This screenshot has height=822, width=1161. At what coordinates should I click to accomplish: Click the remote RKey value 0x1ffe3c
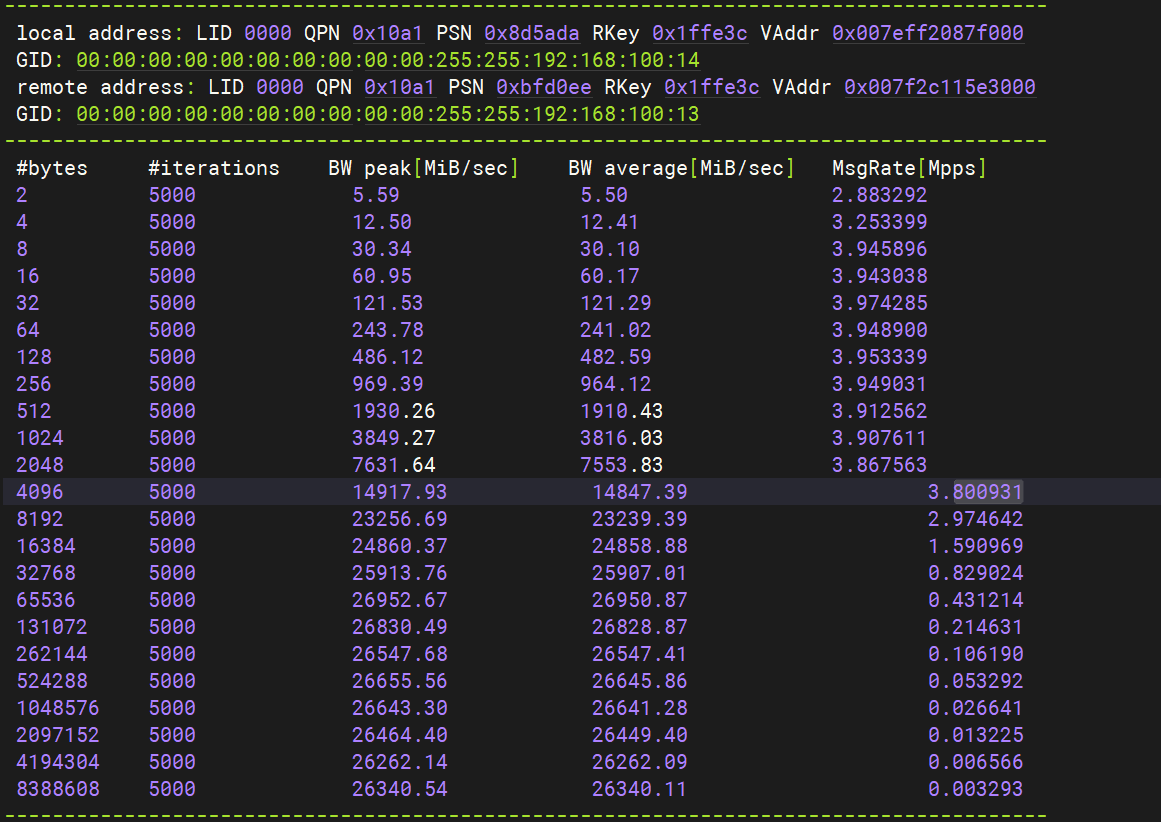(711, 87)
